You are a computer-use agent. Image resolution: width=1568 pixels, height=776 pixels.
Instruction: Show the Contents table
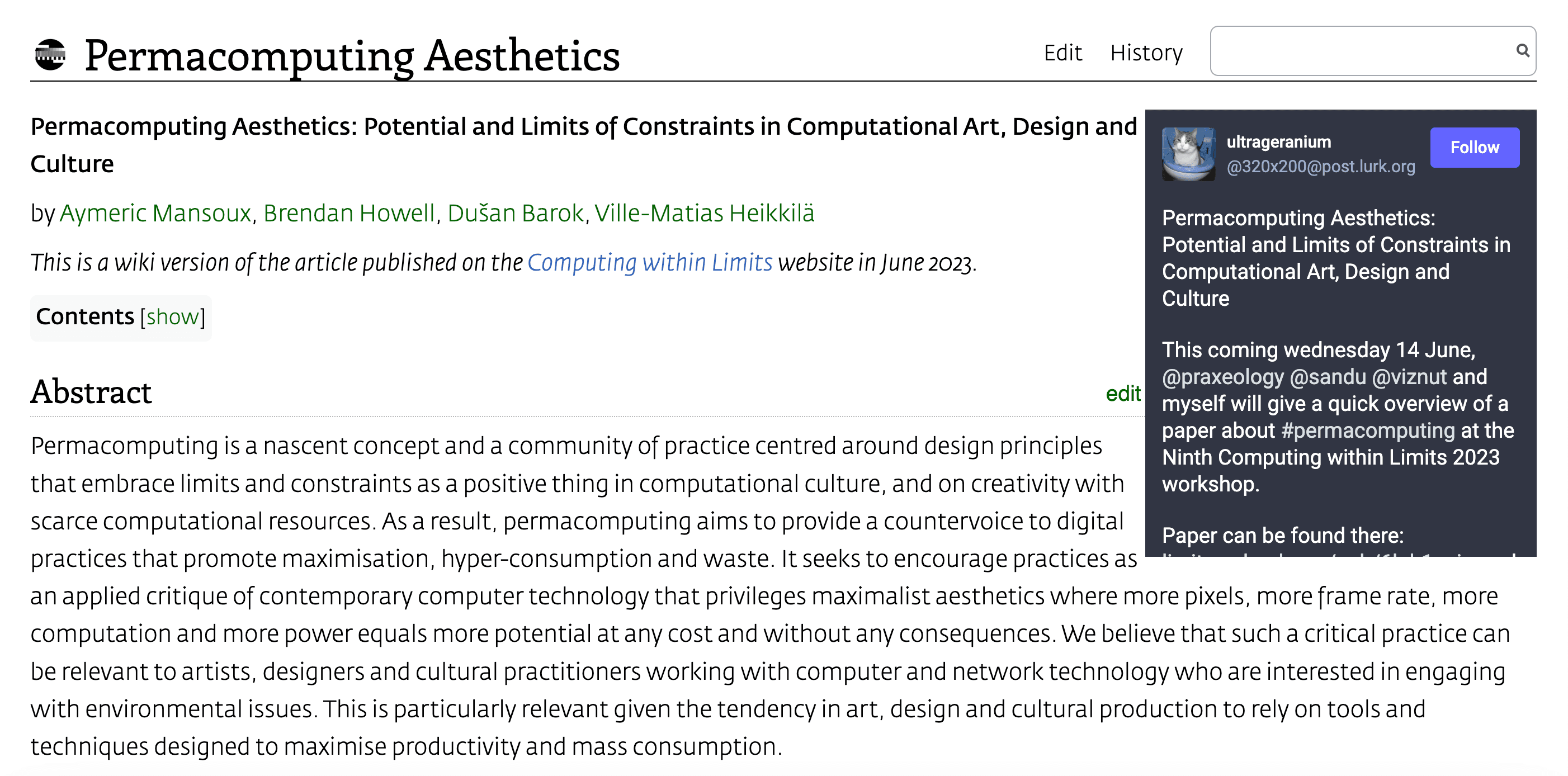pos(173,317)
